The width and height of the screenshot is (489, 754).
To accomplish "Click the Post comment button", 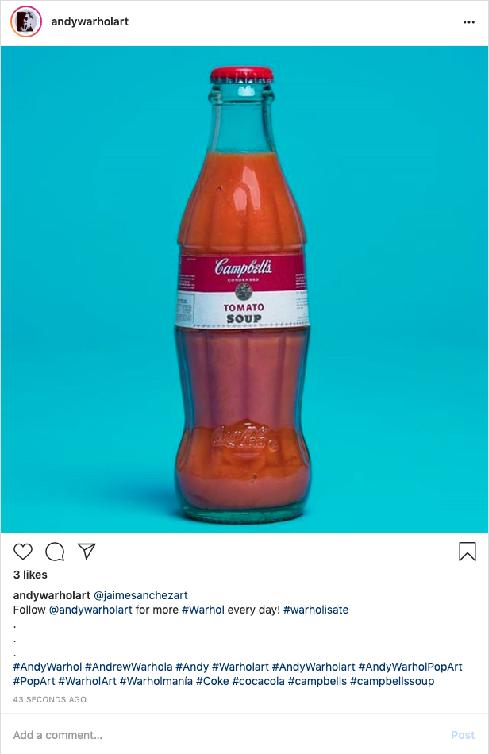I will pyautogui.click(x=463, y=735).
